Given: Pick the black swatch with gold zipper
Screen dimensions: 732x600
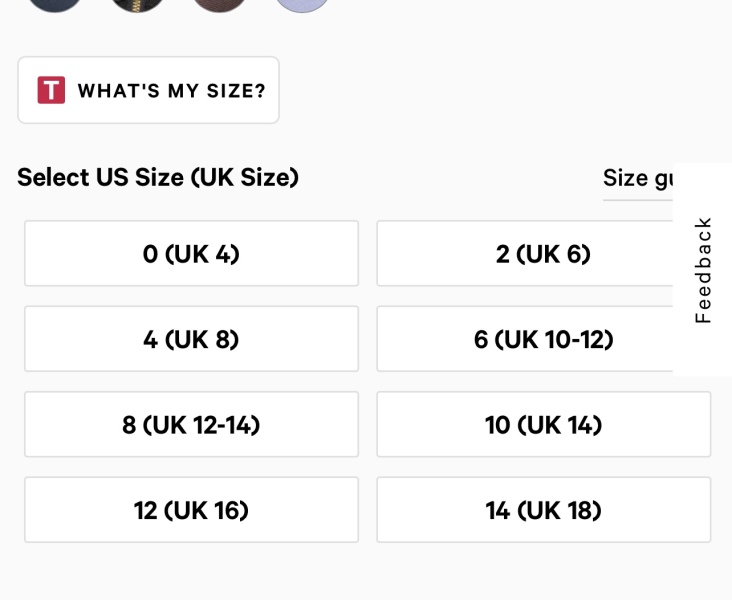Looking at the screenshot, I should click(x=137, y=3).
